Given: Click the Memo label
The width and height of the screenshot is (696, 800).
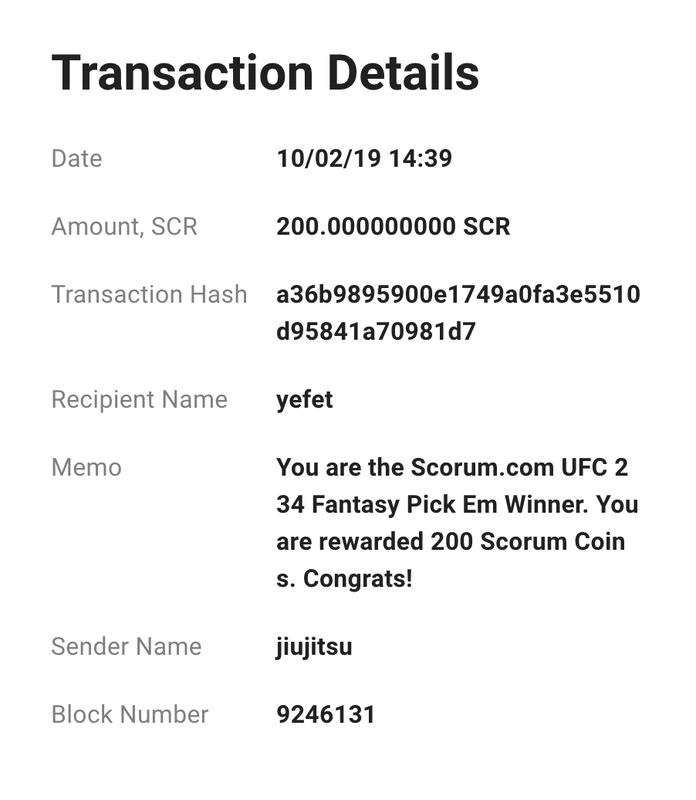Looking at the screenshot, I should coord(87,467).
